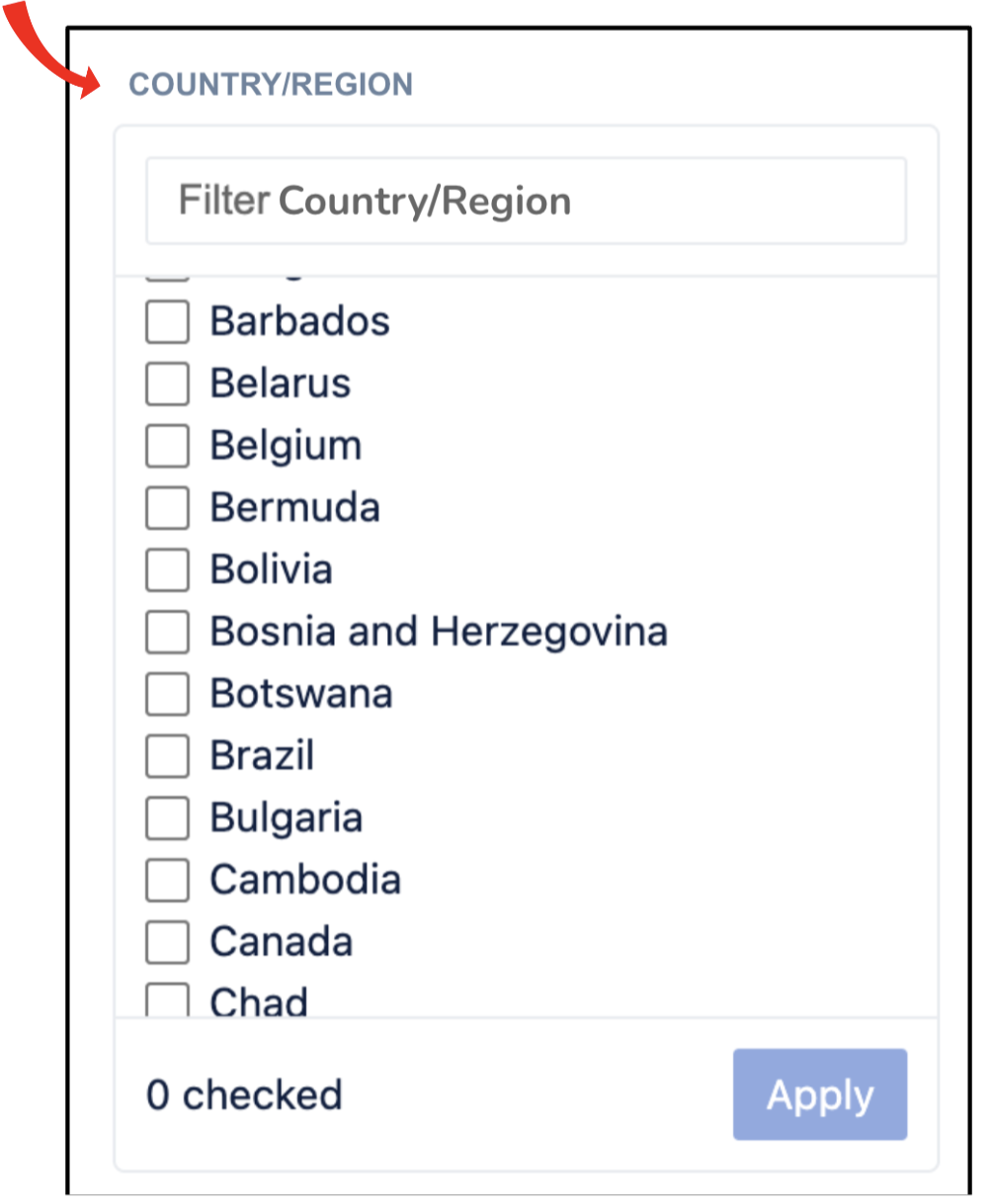Check the Chad checkbox
Viewport: 992px width, 1204px height.
tap(167, 1002)
